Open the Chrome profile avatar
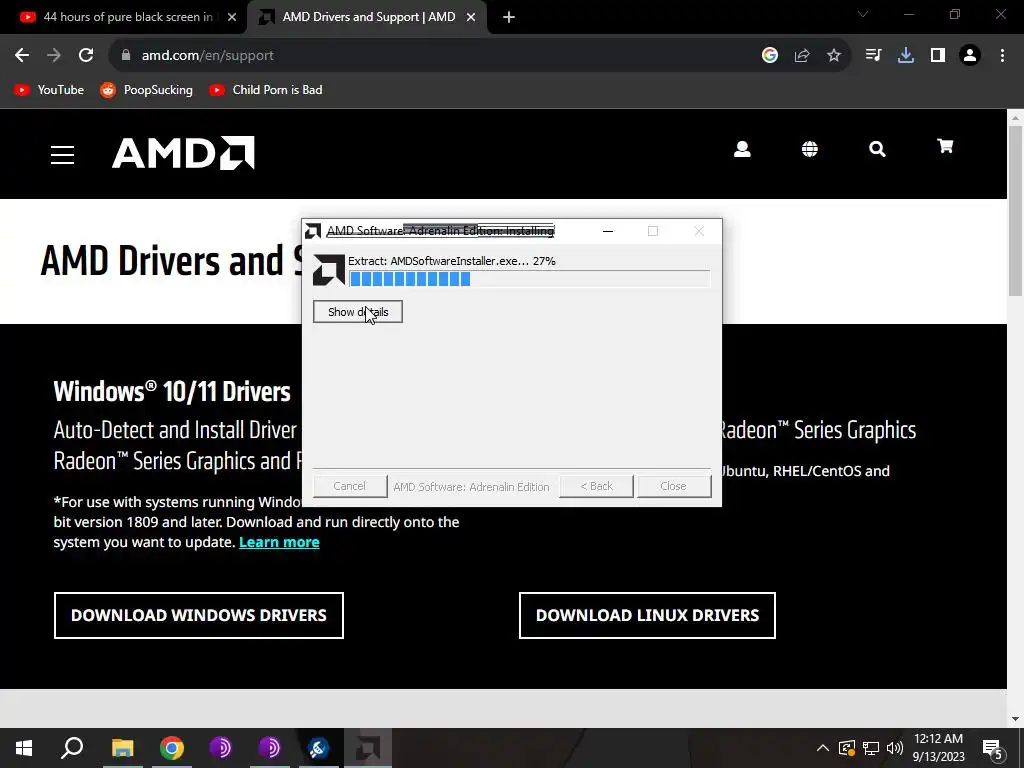The image size is (1024, 768). tap(970, 56)
